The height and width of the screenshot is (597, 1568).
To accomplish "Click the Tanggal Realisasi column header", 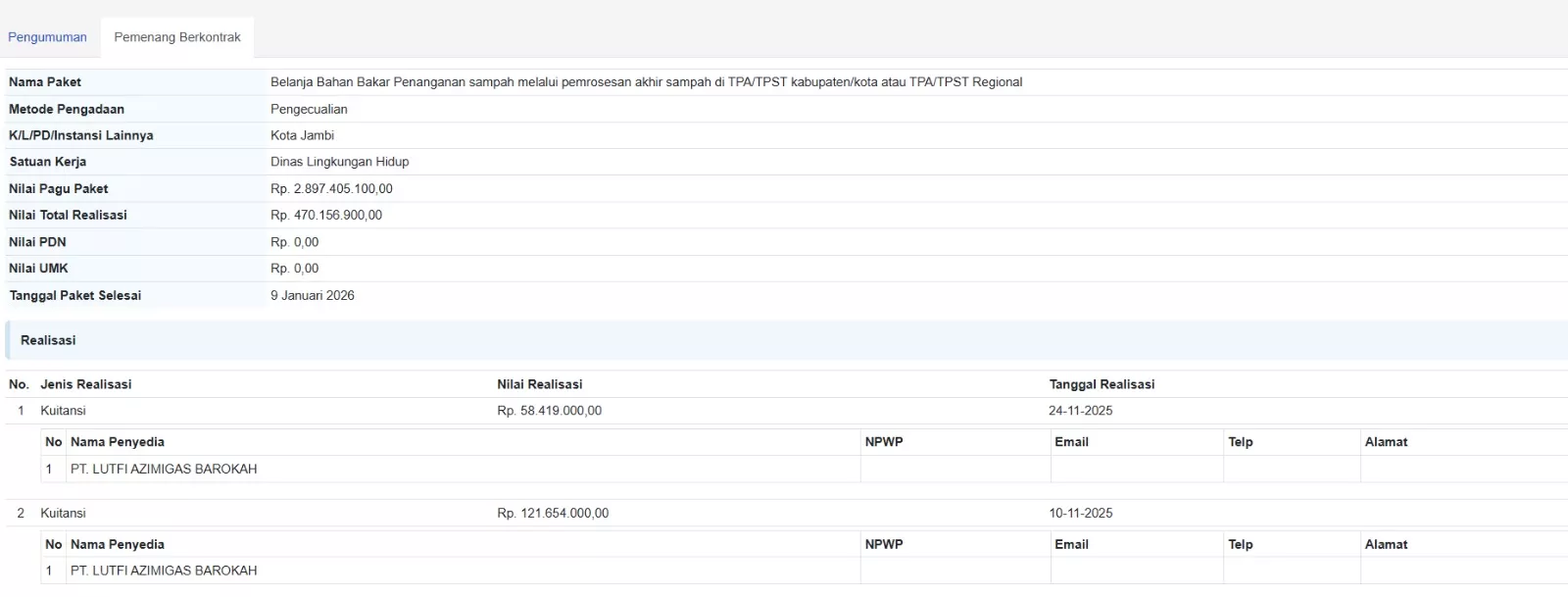I will [1102, 384].
